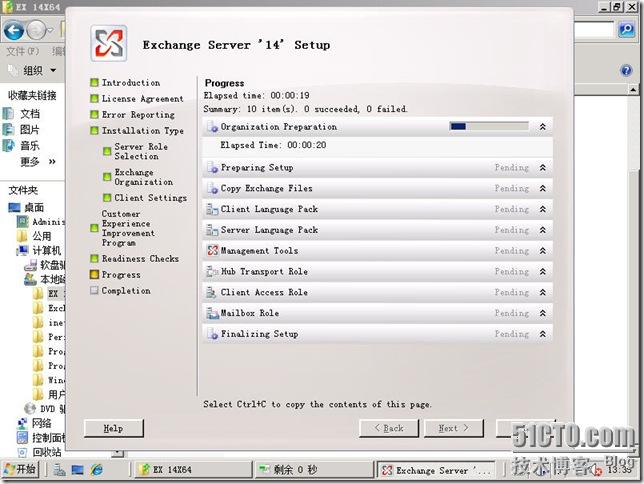644x484 pixels.
Task: Click the Explorer vertical scrollbar up arrow
Action: pyautogui.click(x=633, y=89)
